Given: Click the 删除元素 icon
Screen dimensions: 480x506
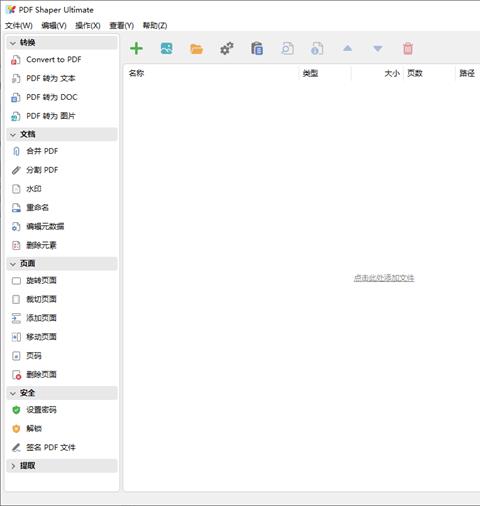Looking at the screenshot, I should click(16, 245).
